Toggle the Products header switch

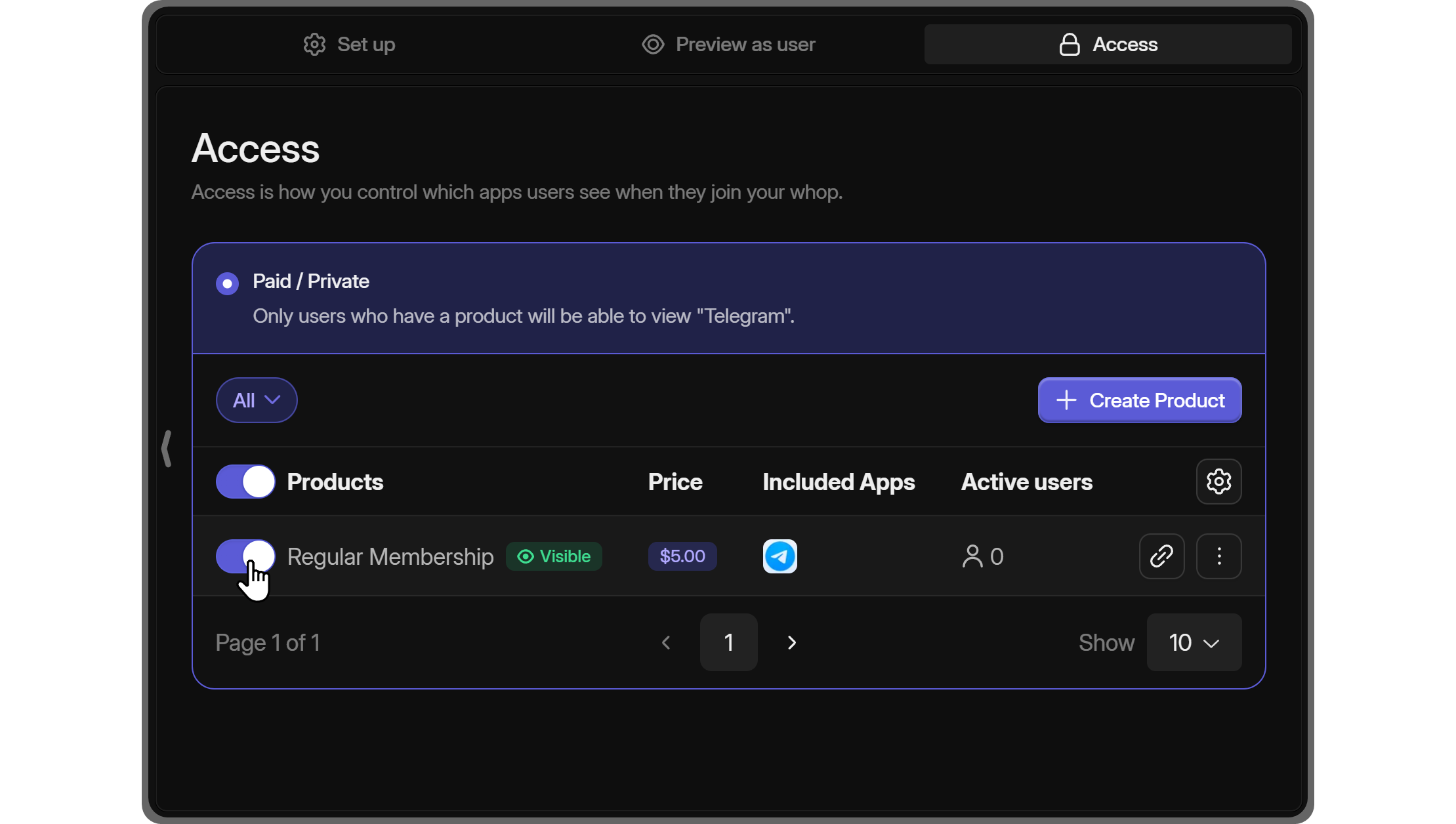[x=245, y=482]
